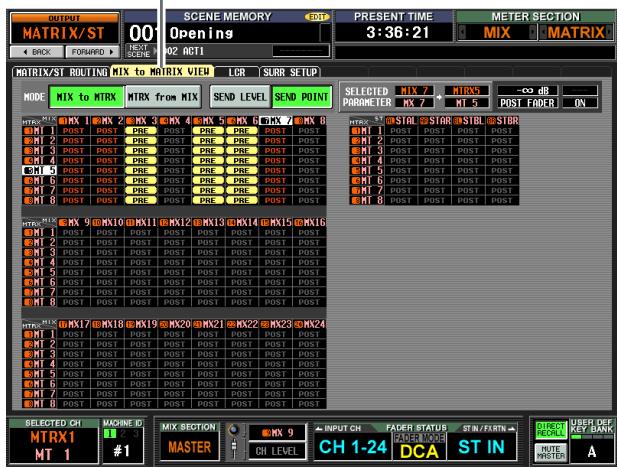The image size is (617, 468).
Task: Click the CH LEVEL field under MX 9
Action: [277, 451]
